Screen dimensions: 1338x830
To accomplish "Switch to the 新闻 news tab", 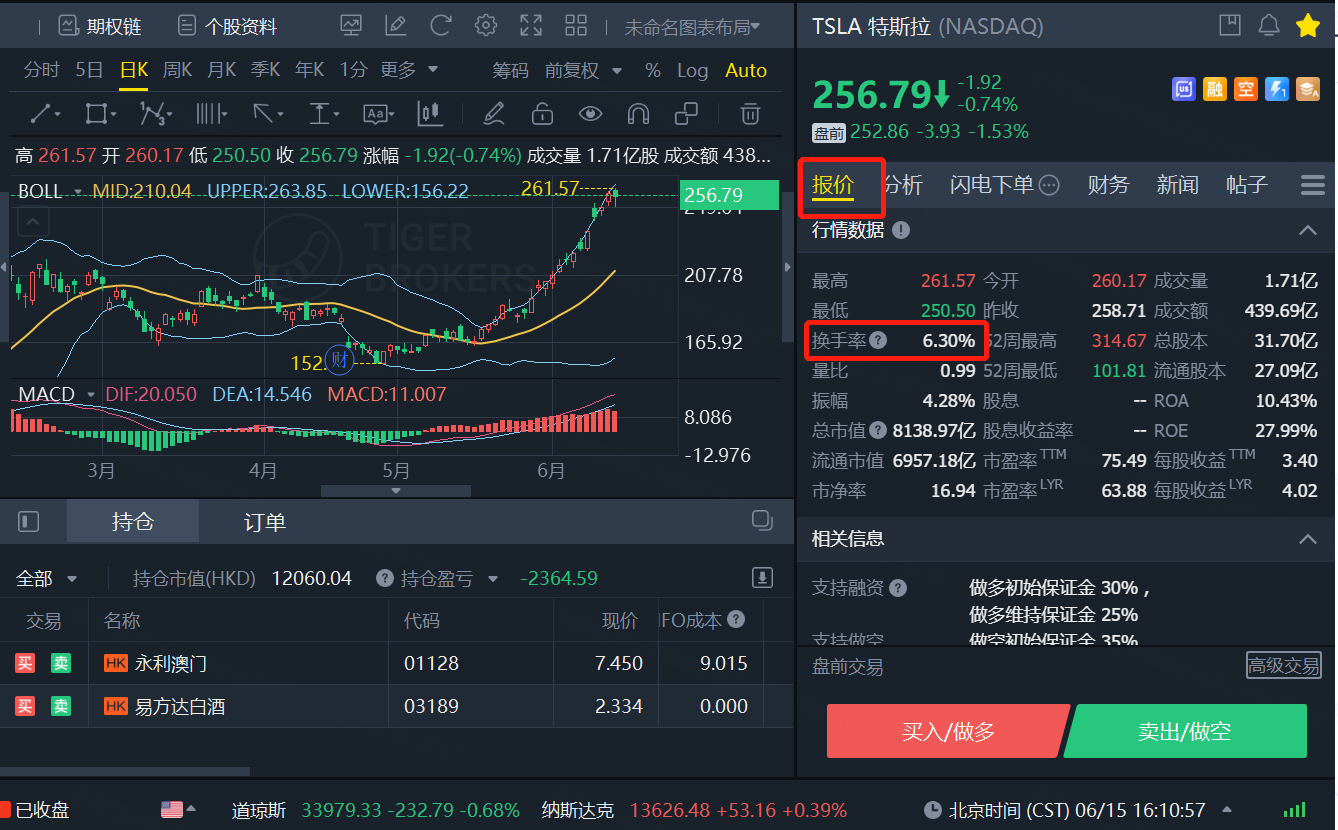I will (1177, 184).
